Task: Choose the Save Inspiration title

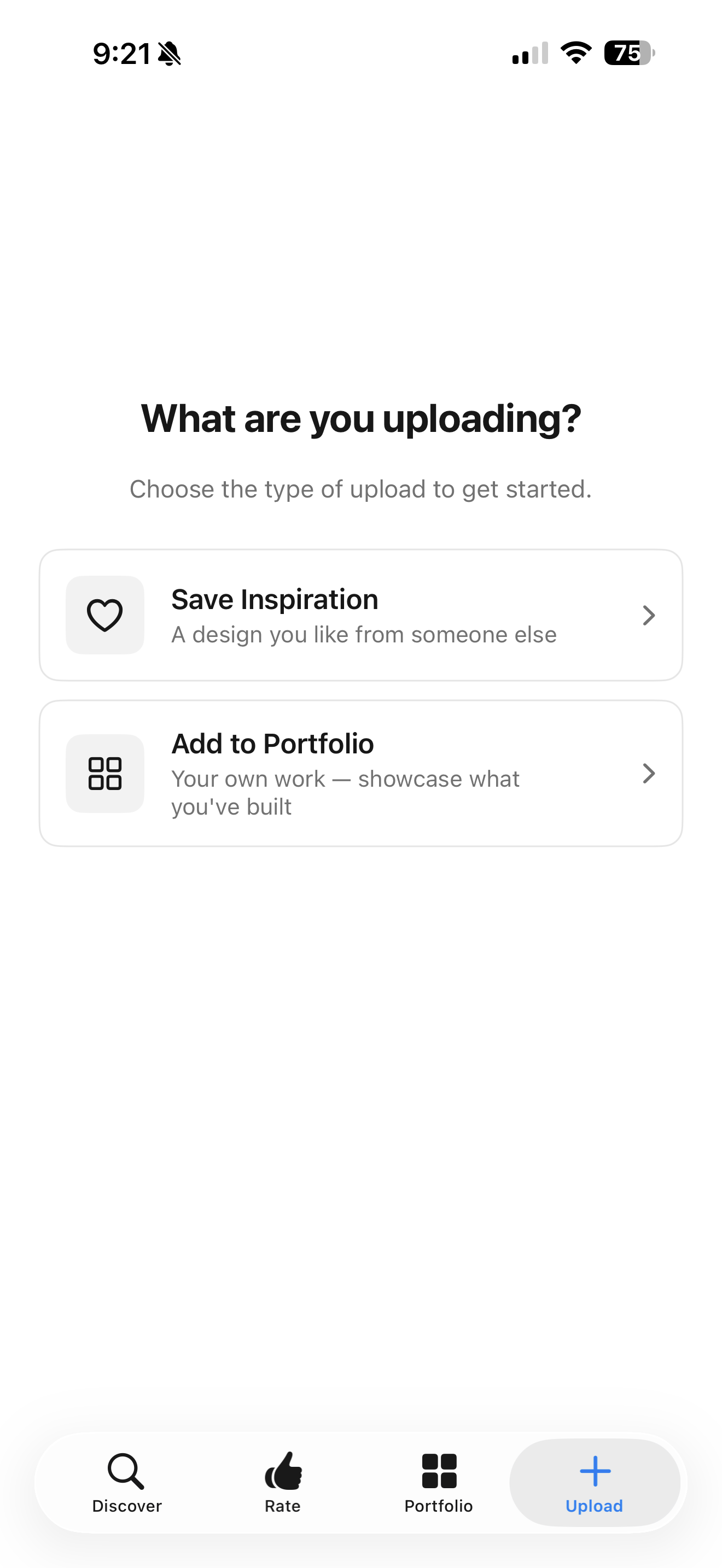Action: (275, 600)
